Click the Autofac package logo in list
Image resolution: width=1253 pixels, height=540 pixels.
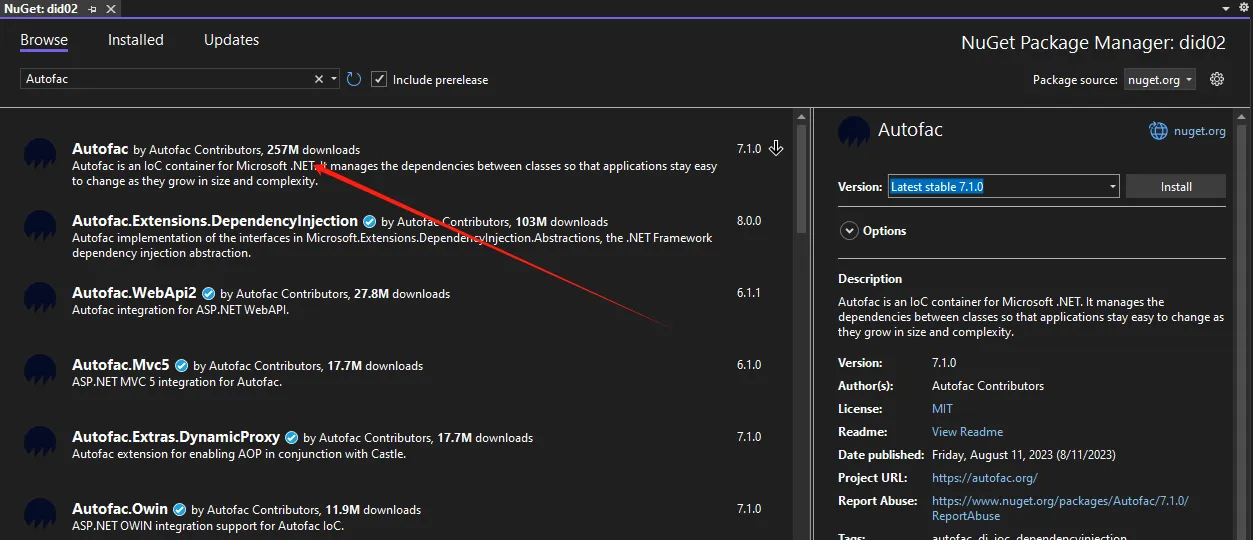click(x=40, y=154)
